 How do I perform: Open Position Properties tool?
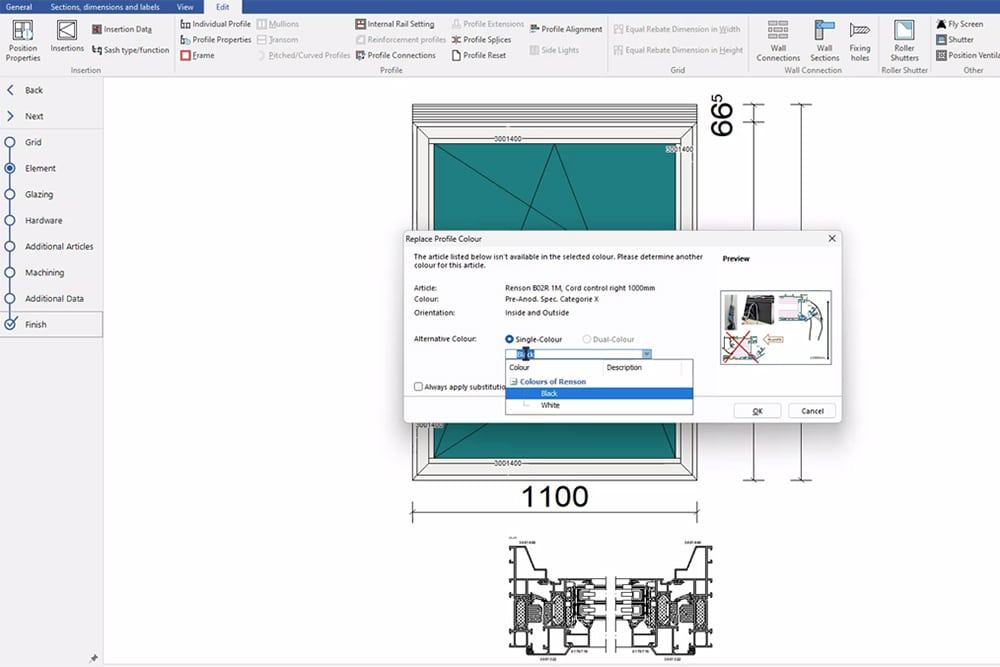point(22,39)
